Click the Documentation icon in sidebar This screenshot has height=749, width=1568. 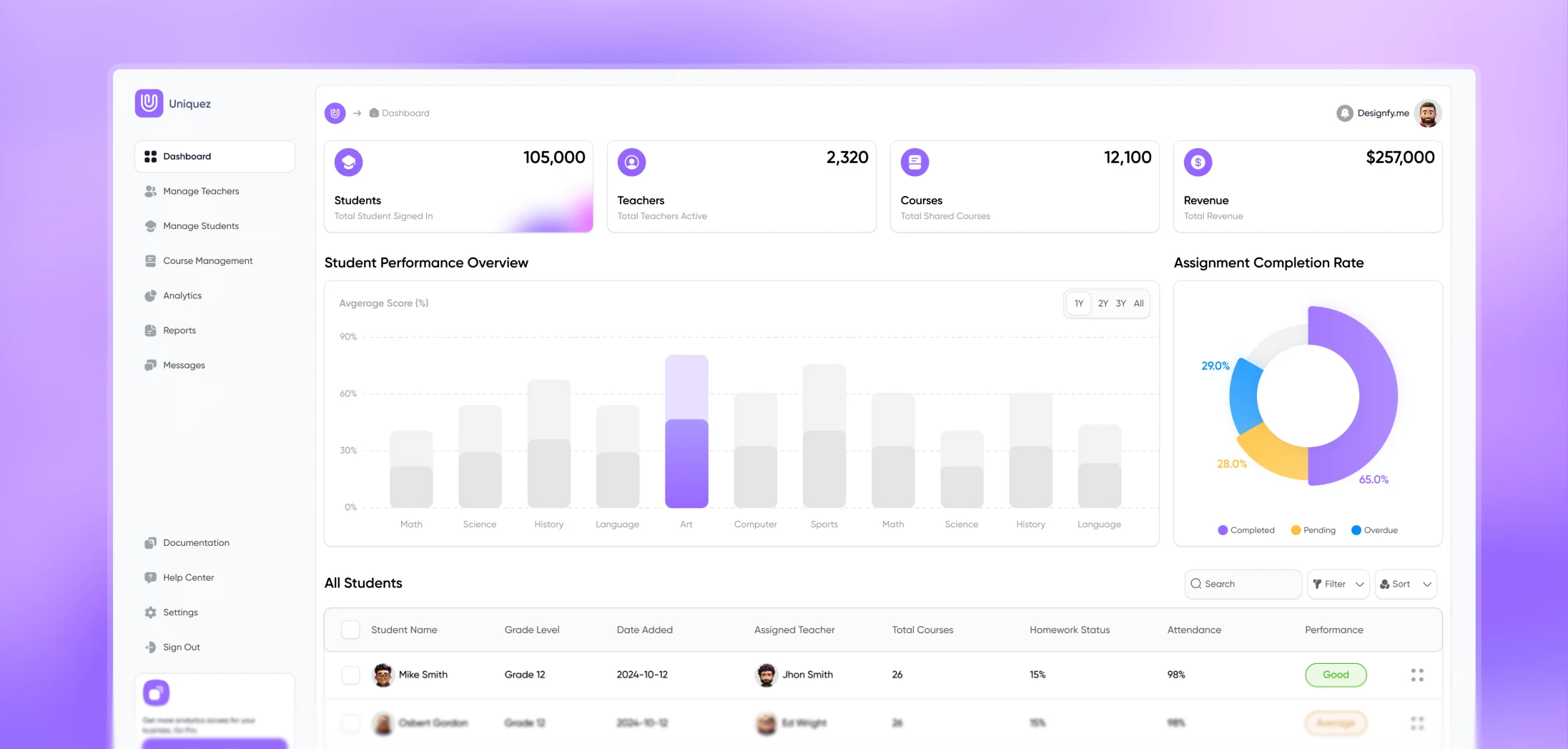pyautogui.click(x=150, y=543)
